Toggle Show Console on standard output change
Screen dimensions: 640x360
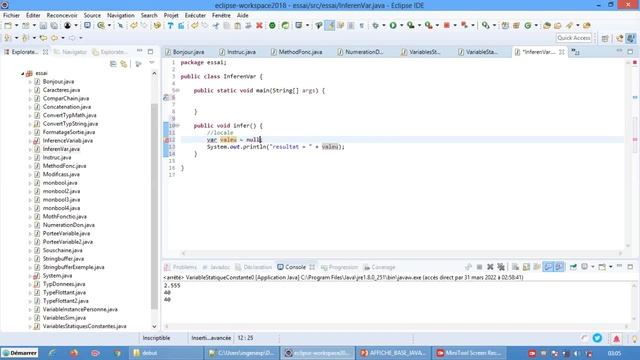tap(548, 267)
